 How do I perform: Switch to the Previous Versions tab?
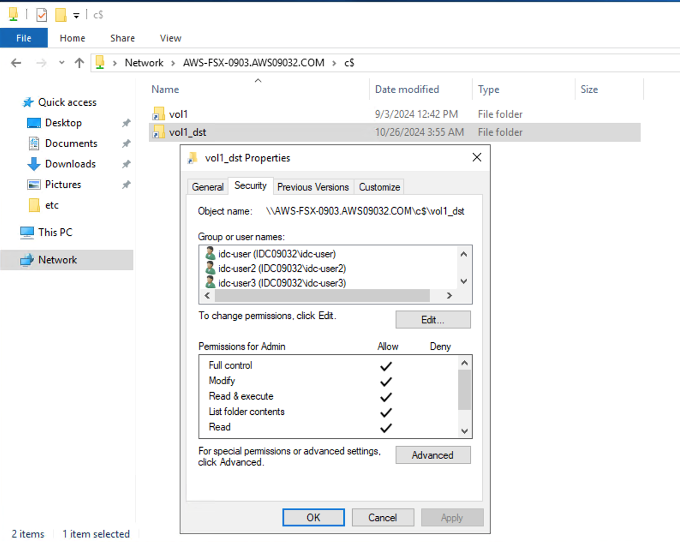313,187
